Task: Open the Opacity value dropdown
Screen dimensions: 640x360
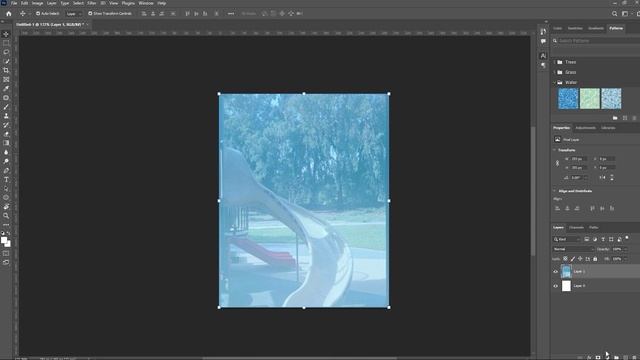Action: pos(626,249)
